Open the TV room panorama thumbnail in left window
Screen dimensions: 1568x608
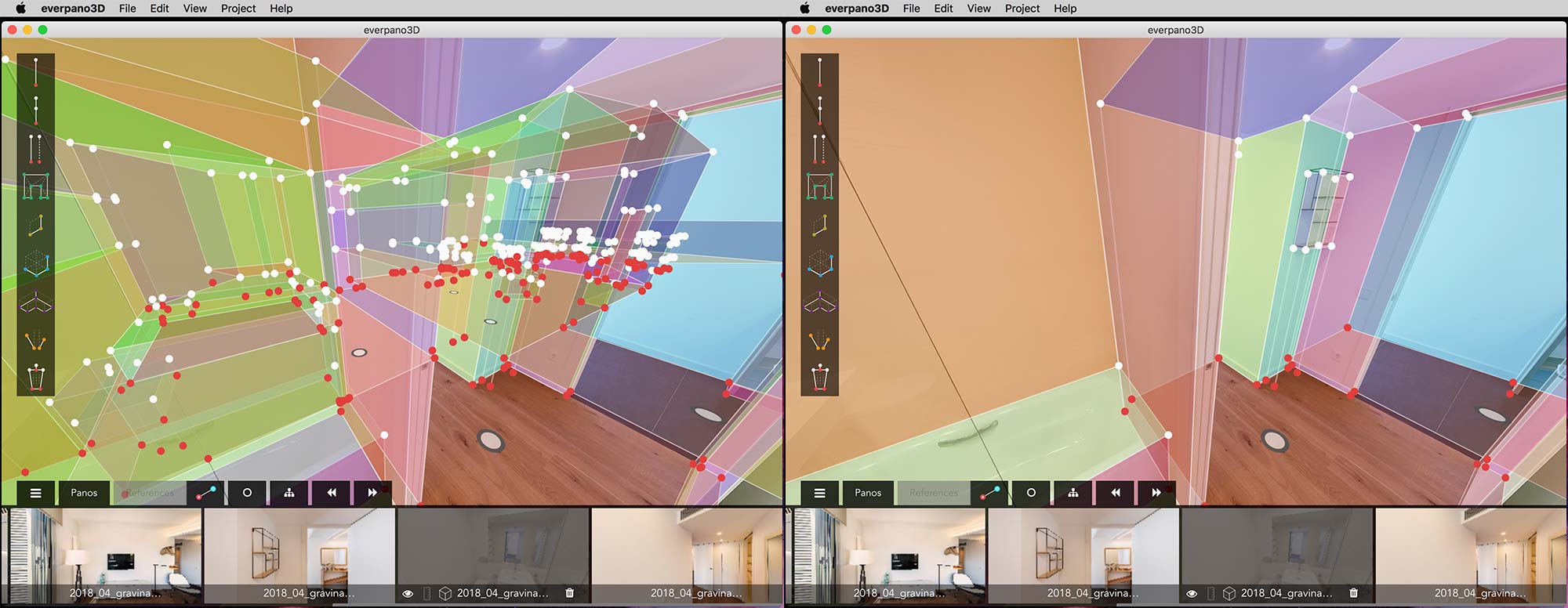click(106, 555)
